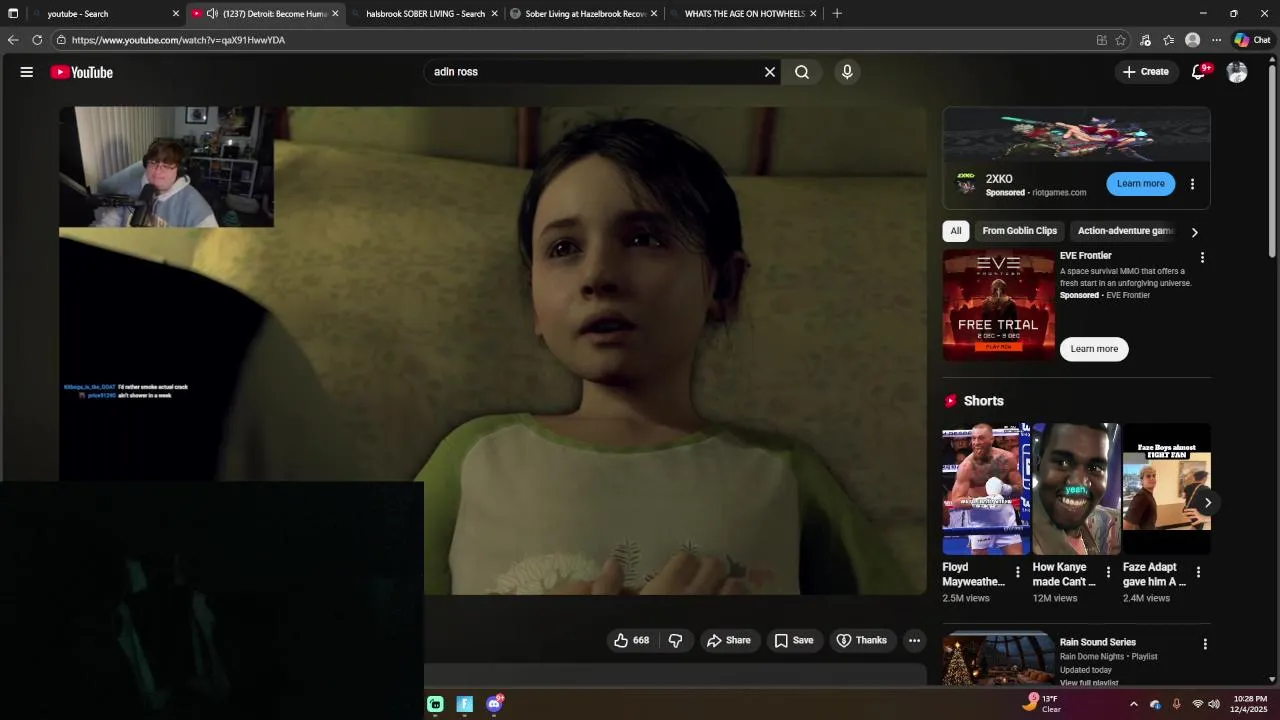Screen dimensions: 1280x720
Task: Close the Detroit: Become Human tab
Action: click(x=335, y=14)
